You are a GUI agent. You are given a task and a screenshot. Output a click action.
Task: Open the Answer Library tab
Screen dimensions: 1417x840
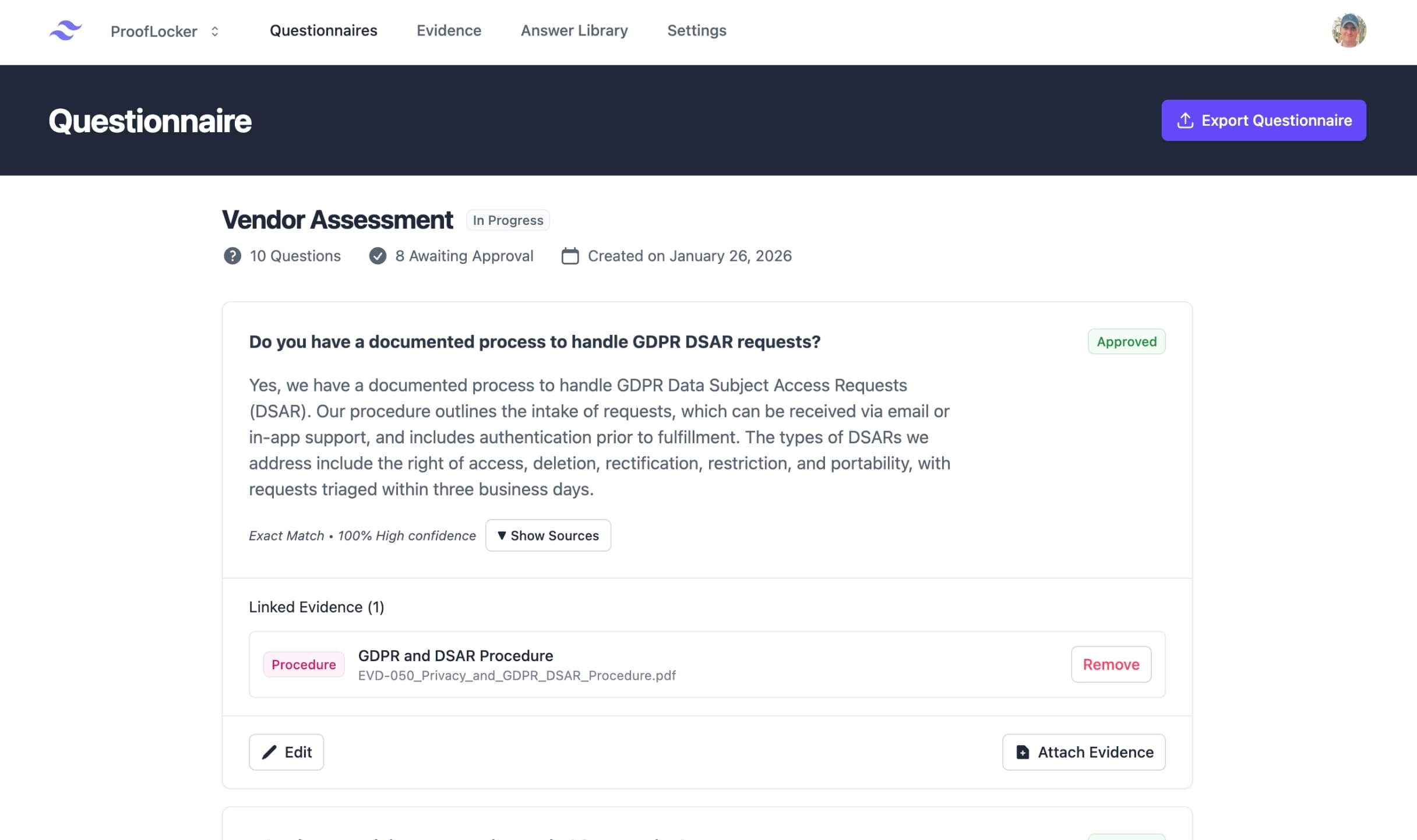pyautogui.click(x=573, y=30)
